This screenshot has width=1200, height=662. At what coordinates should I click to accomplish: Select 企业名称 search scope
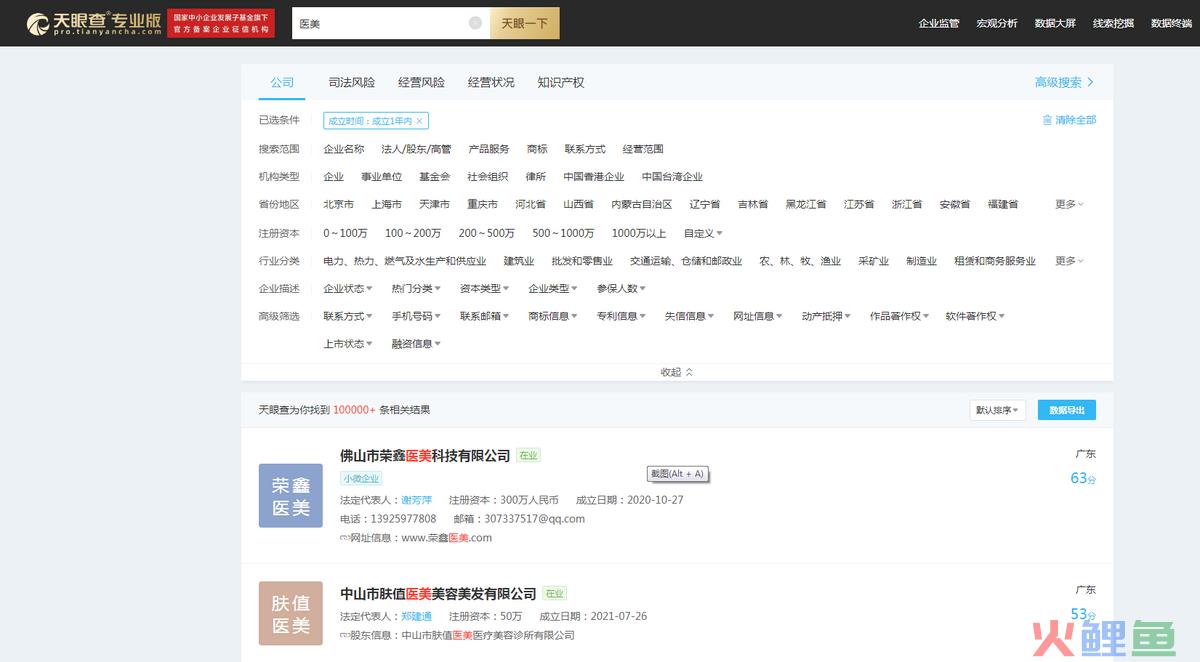344,149
